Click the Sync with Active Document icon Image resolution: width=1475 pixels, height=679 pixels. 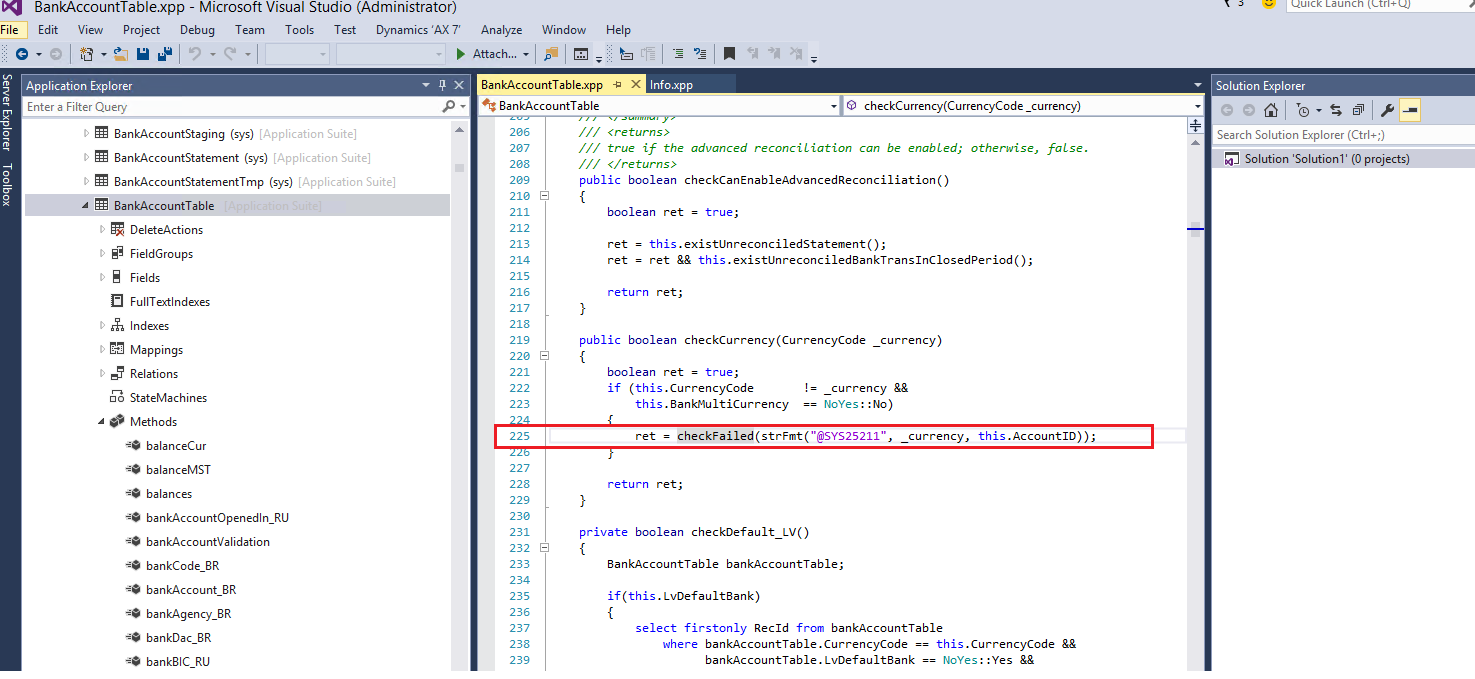1336,110
